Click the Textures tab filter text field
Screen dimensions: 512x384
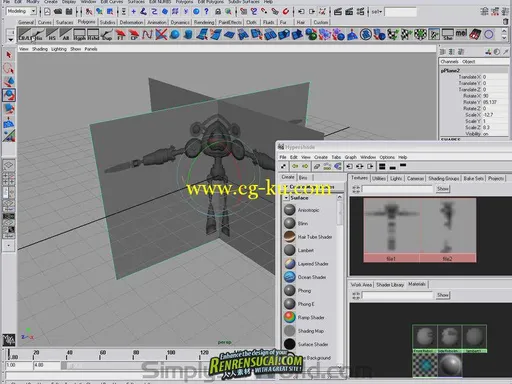(397, 189)
